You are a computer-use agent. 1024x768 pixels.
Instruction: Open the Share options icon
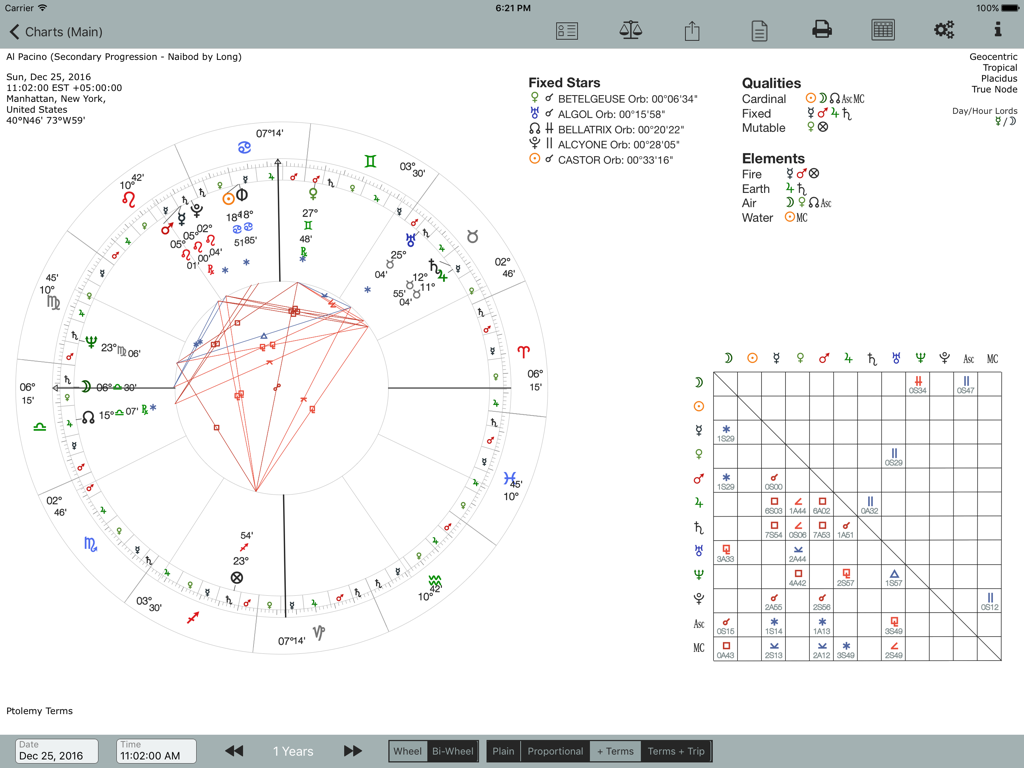pos(692,30)
